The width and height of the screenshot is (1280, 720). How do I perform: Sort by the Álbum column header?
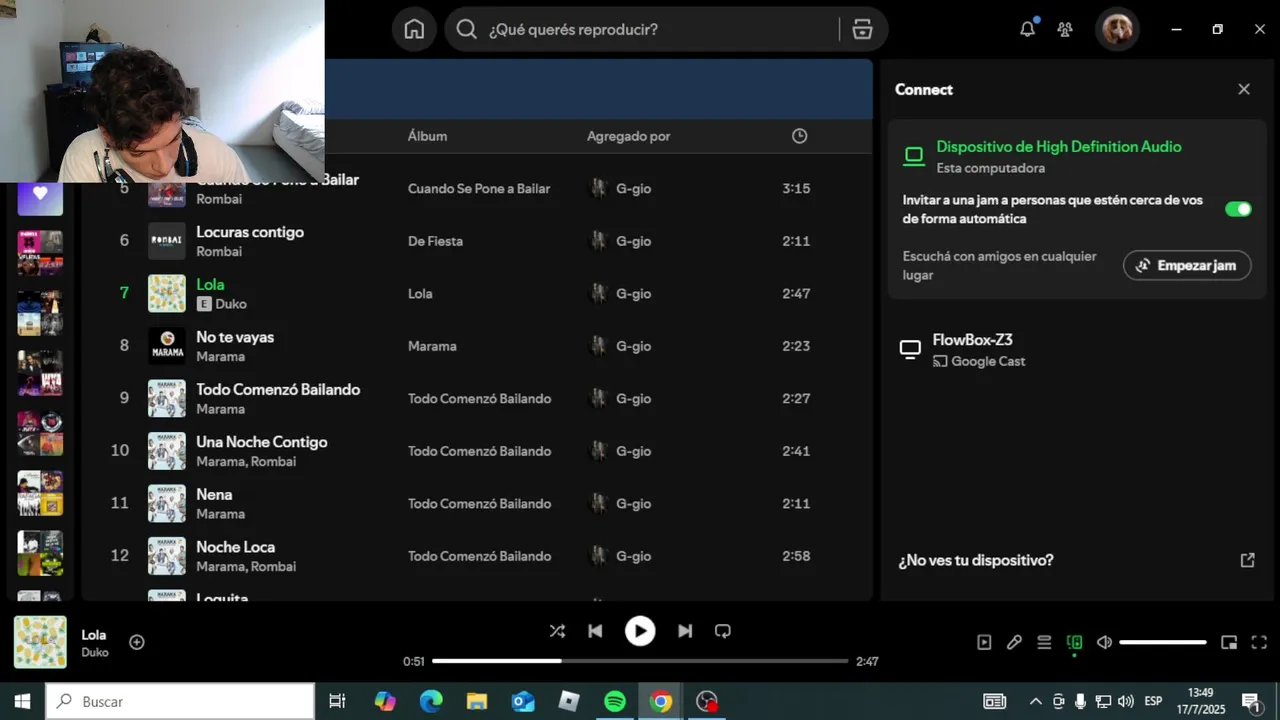click(x=427, y=136)
